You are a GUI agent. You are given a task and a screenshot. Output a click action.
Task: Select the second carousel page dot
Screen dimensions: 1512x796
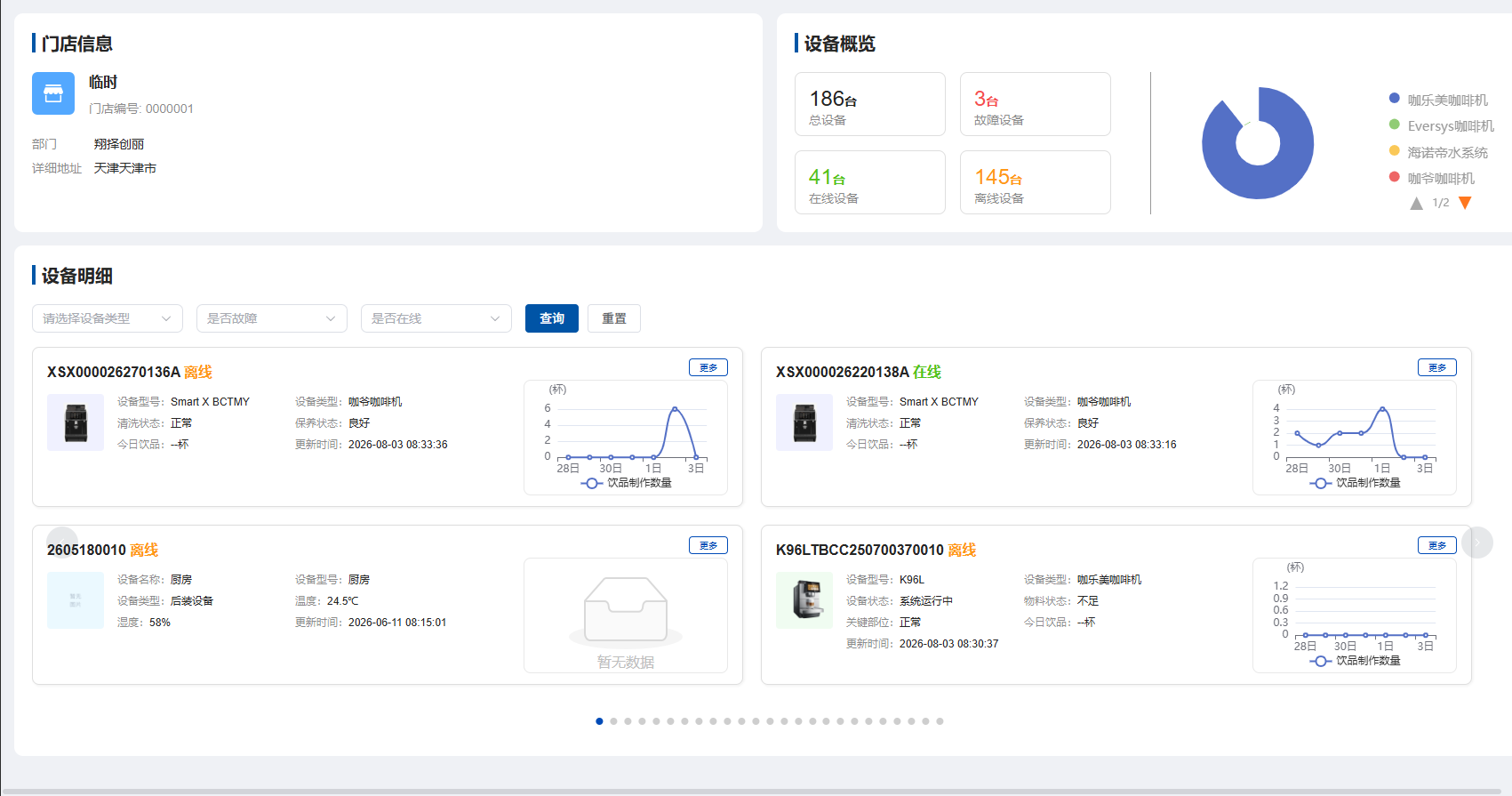pos(613,721)
